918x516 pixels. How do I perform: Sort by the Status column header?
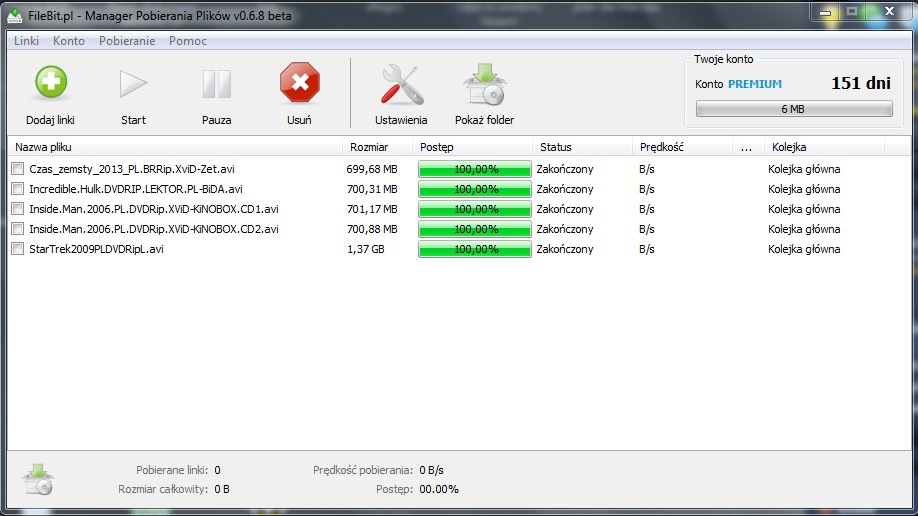click(x=583, y=147)
